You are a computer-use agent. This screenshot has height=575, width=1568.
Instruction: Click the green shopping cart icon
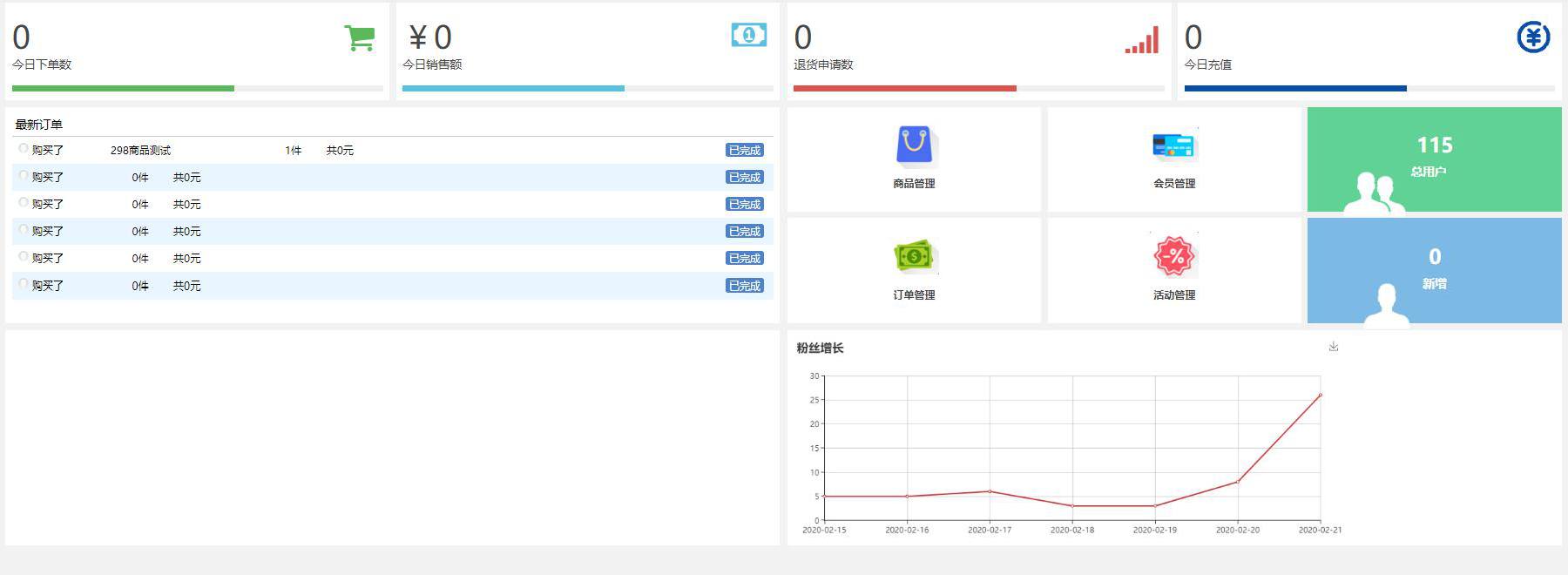tap(359, 38)
